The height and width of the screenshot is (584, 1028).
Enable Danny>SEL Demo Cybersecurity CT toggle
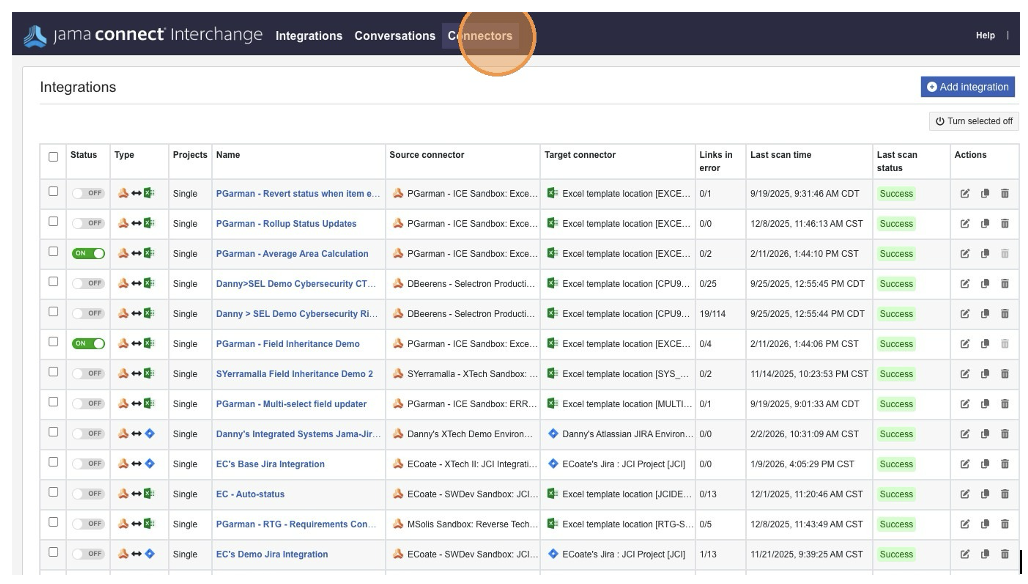pos(89,284)
